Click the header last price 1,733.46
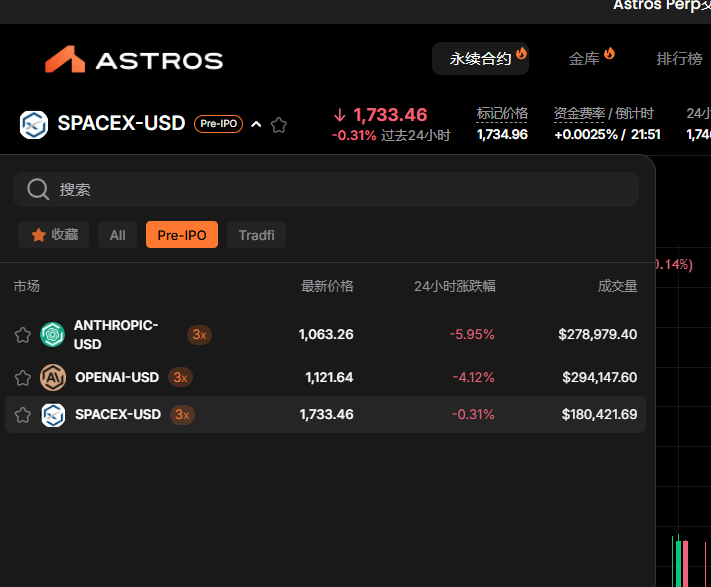The width and height of the screenshot is (711, 587). pos(390,115)
